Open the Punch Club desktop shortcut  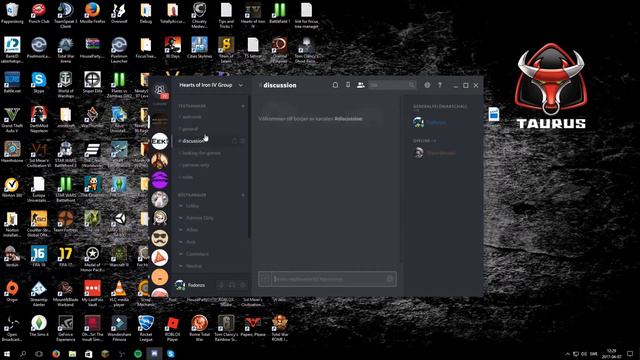[39, 13]
